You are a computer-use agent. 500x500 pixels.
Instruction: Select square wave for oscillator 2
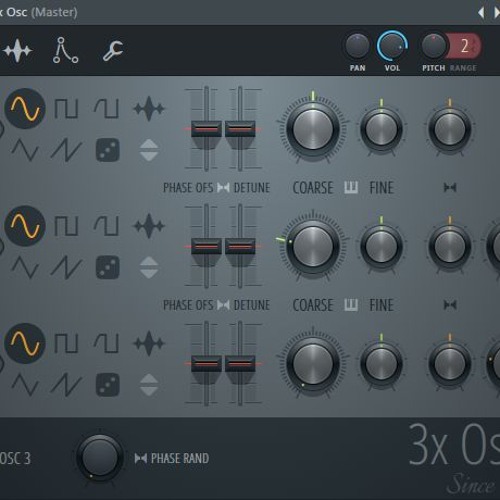66,226
